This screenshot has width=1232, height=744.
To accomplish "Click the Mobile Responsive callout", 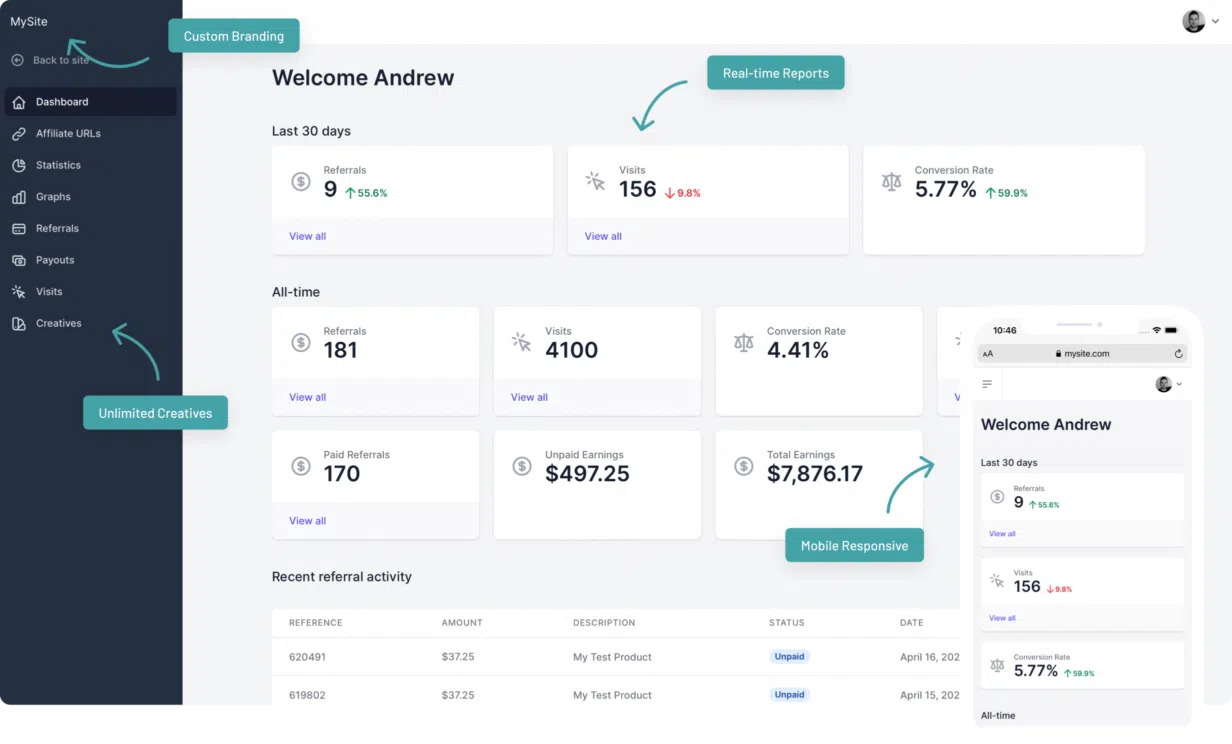I will tap(854, 545).
